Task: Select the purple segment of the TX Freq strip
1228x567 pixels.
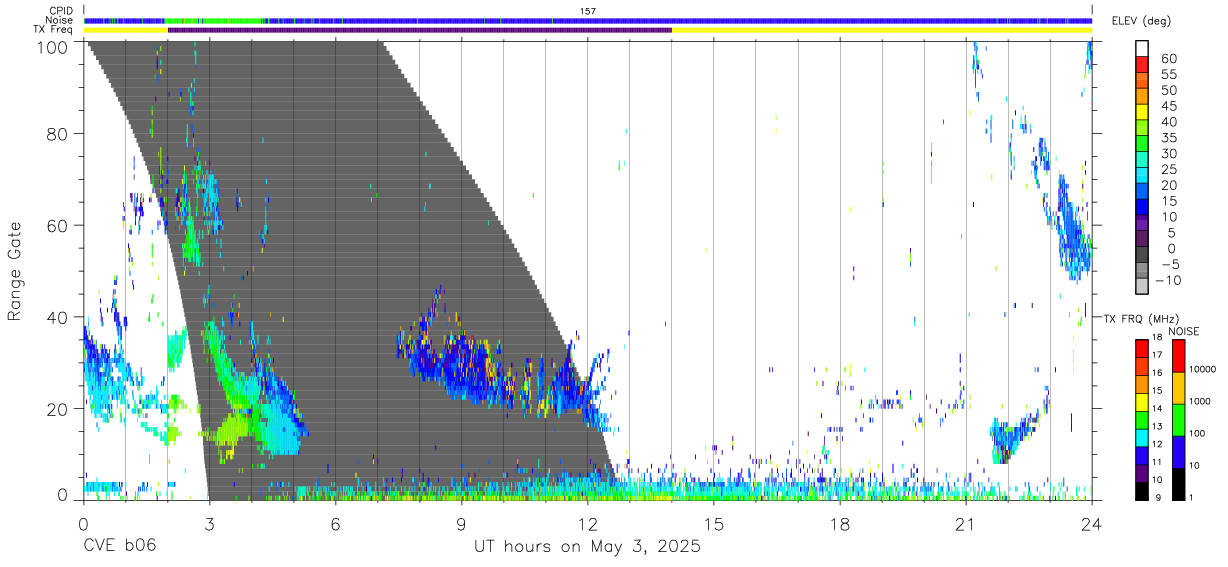Action: (420, 30)
